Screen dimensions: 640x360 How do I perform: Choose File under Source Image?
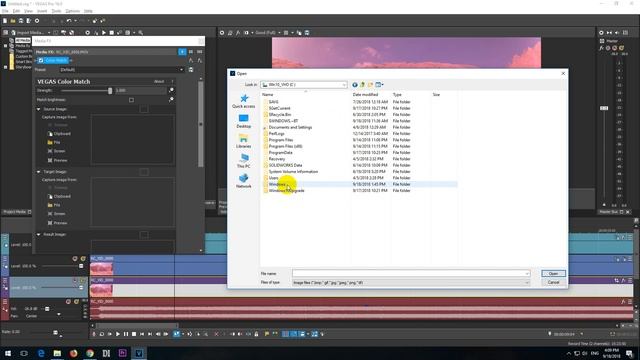[54, 142]
